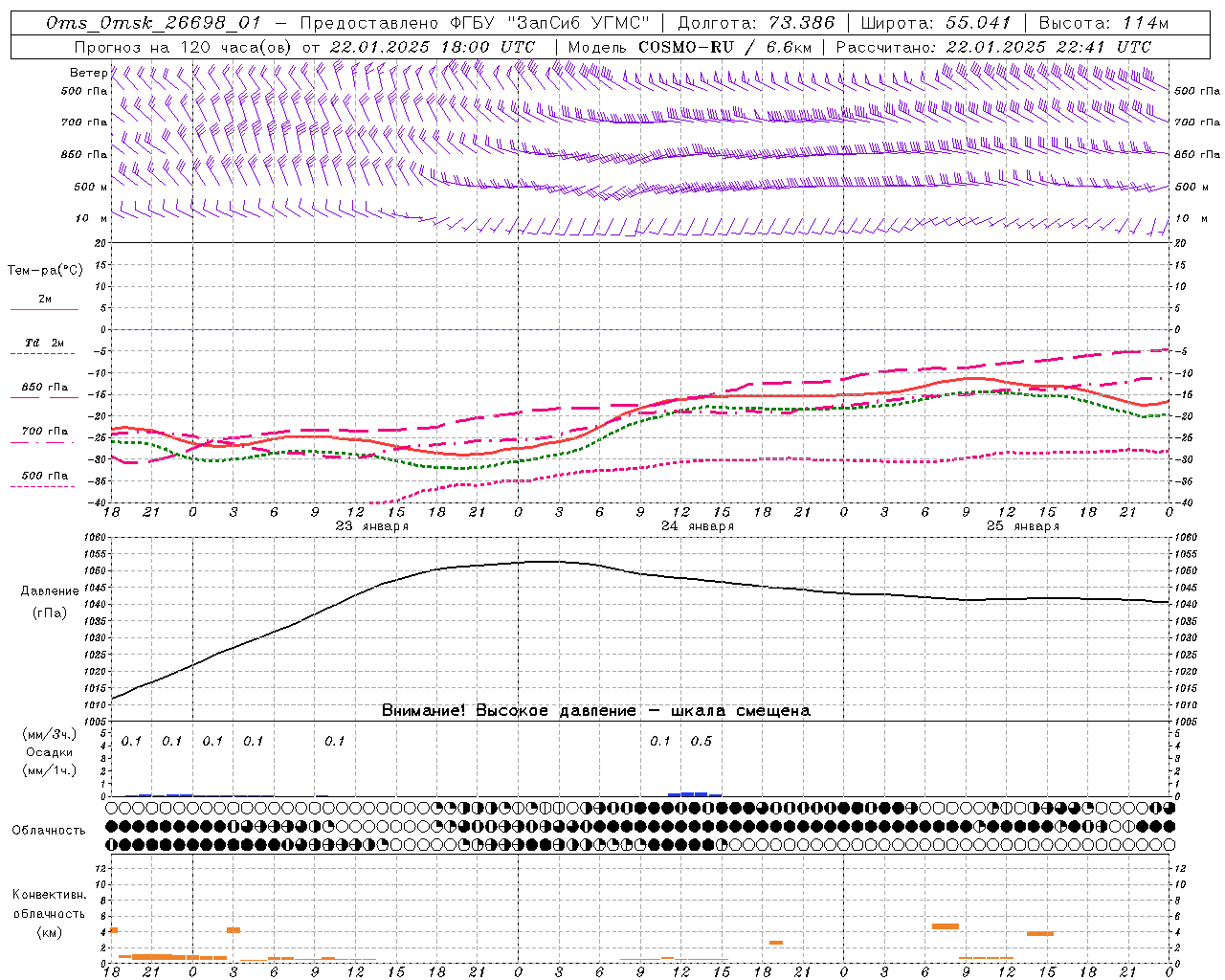Click the Высота: 114м header field
Image resolution: width=1225 pixels, height=980 pixels.
[1103, 23]
